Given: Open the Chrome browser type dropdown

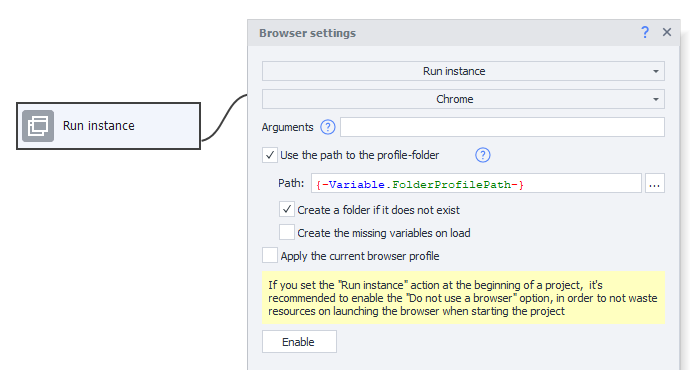Looking at the screenshot, I should [463, 99].
